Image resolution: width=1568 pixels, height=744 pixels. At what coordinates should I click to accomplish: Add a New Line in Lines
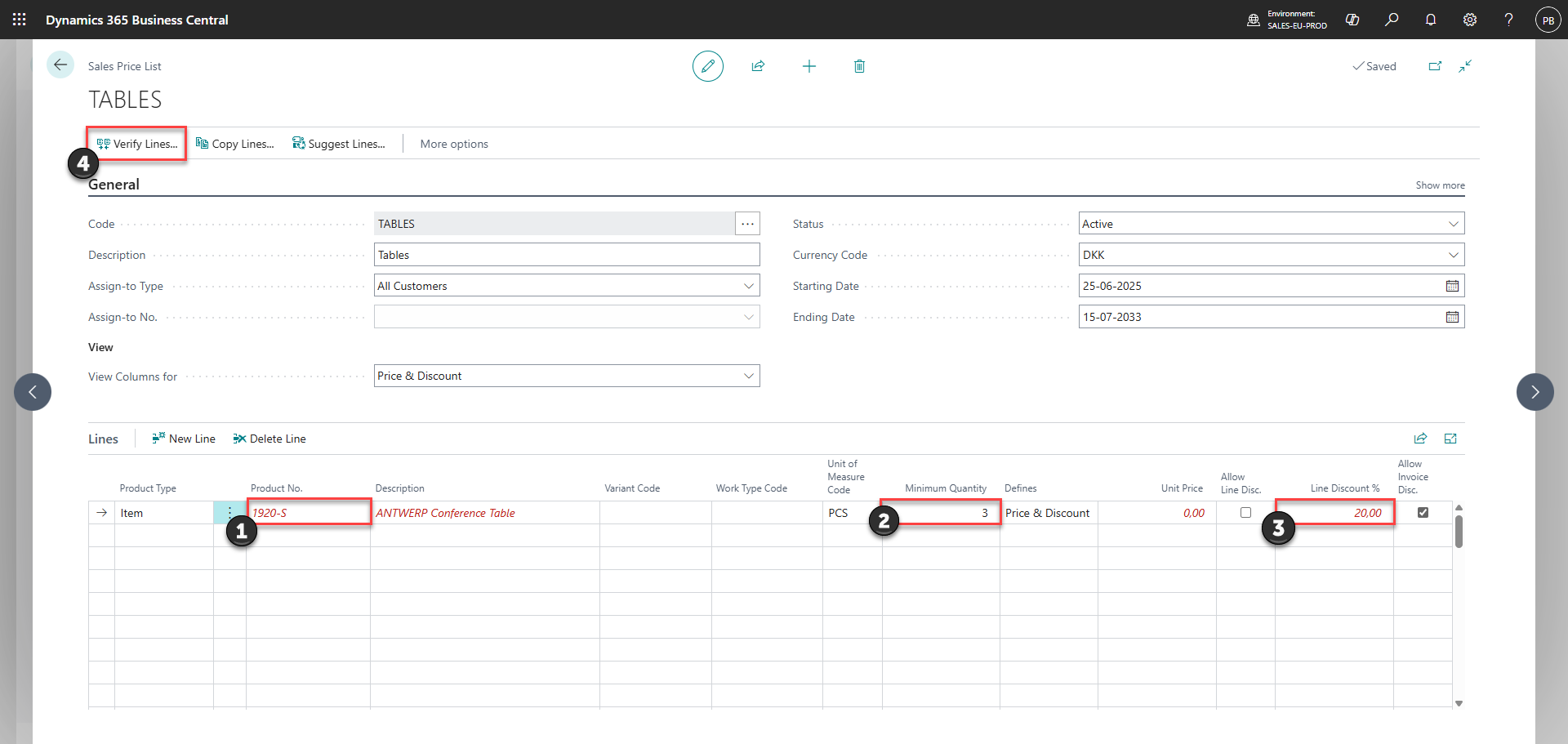pyautogui.click(x=184, y=439)
